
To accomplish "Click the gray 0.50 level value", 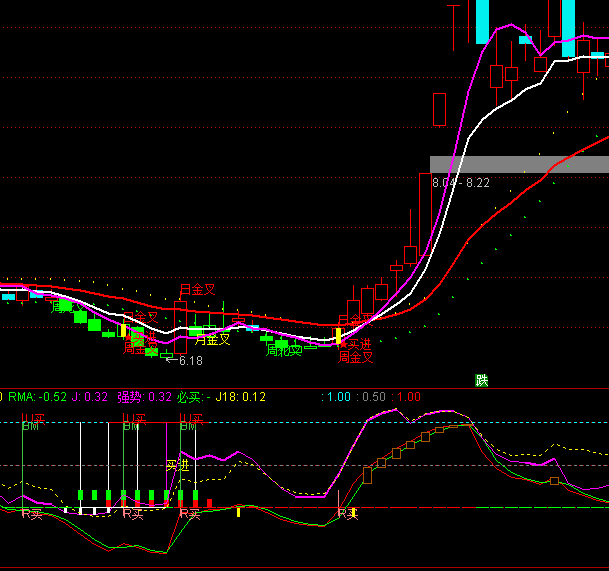I will [x=372, y=397].
